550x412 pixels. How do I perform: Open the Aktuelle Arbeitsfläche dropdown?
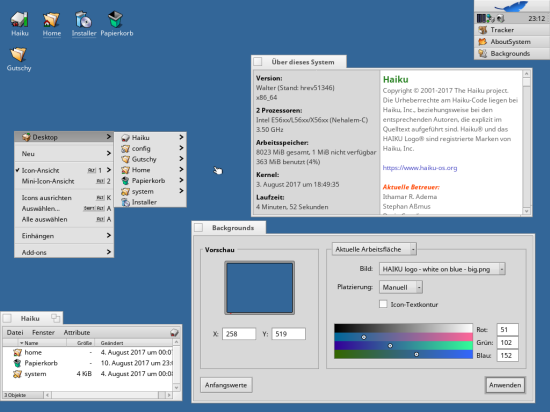(374, 249)
